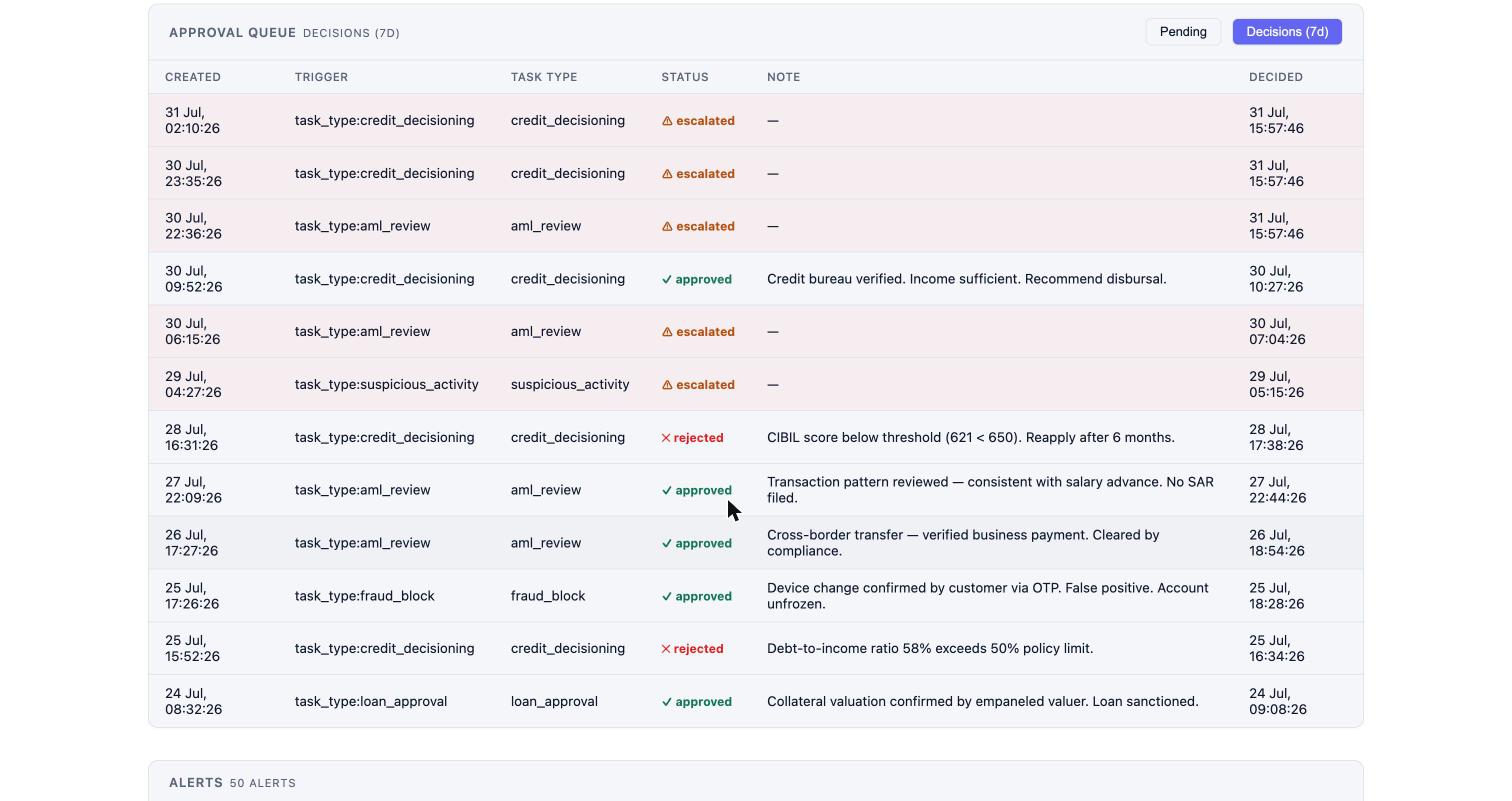This screenshot has width=1512, height=801.
Task: Click the decided time 27 Jul, 22:44:26
Action: point(1276,490)
